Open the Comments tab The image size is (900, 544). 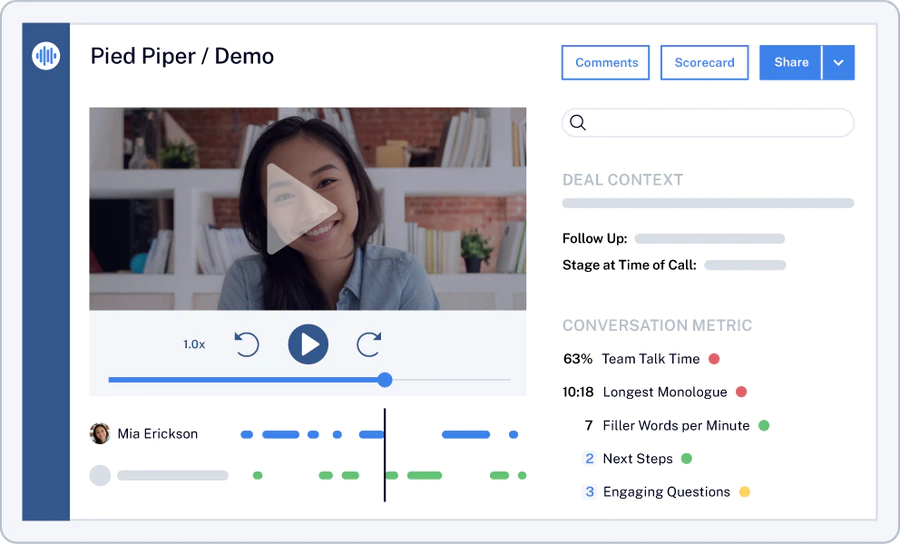pyautogui.click(x=606, y=63)
